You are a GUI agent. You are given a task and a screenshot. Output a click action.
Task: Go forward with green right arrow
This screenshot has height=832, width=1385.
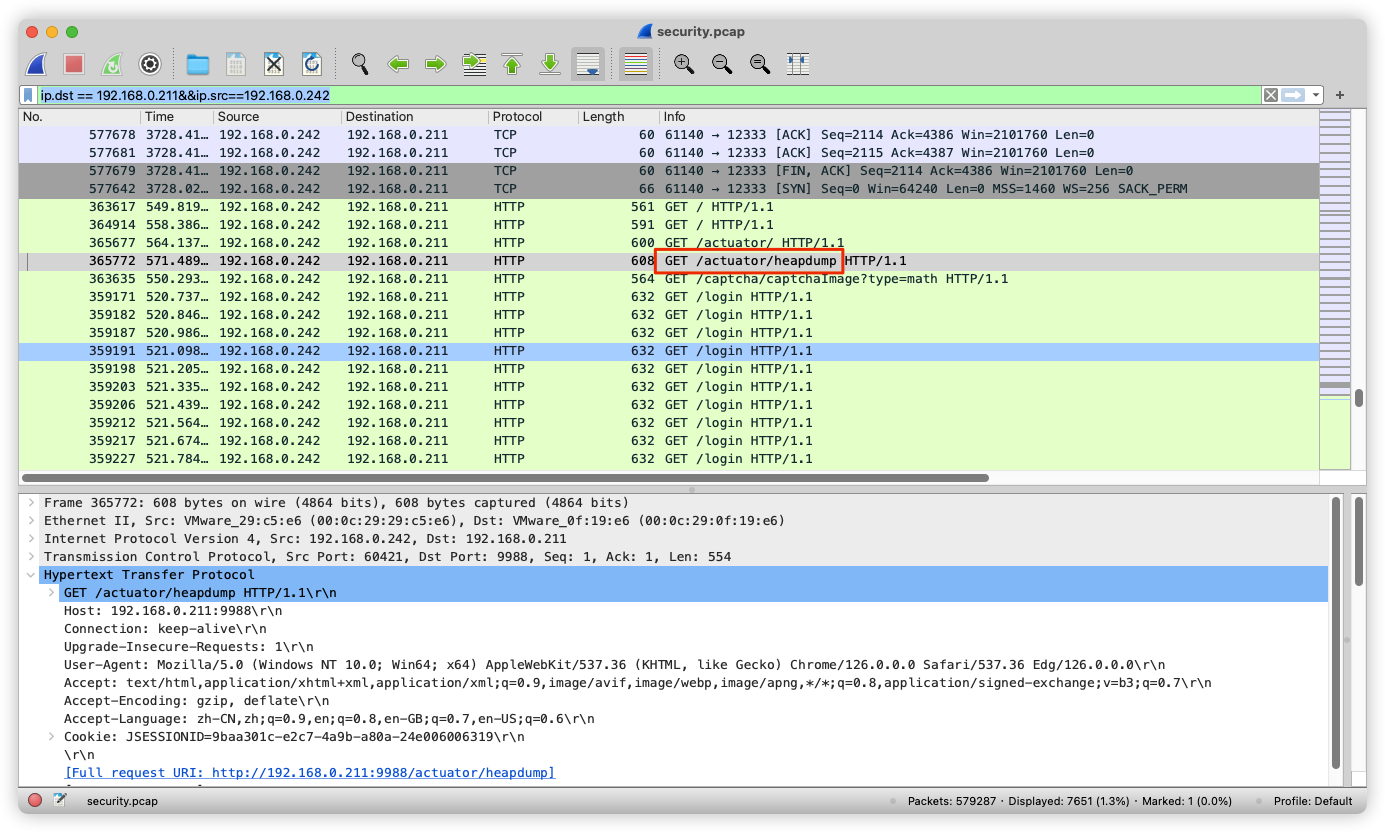[436, 65]
